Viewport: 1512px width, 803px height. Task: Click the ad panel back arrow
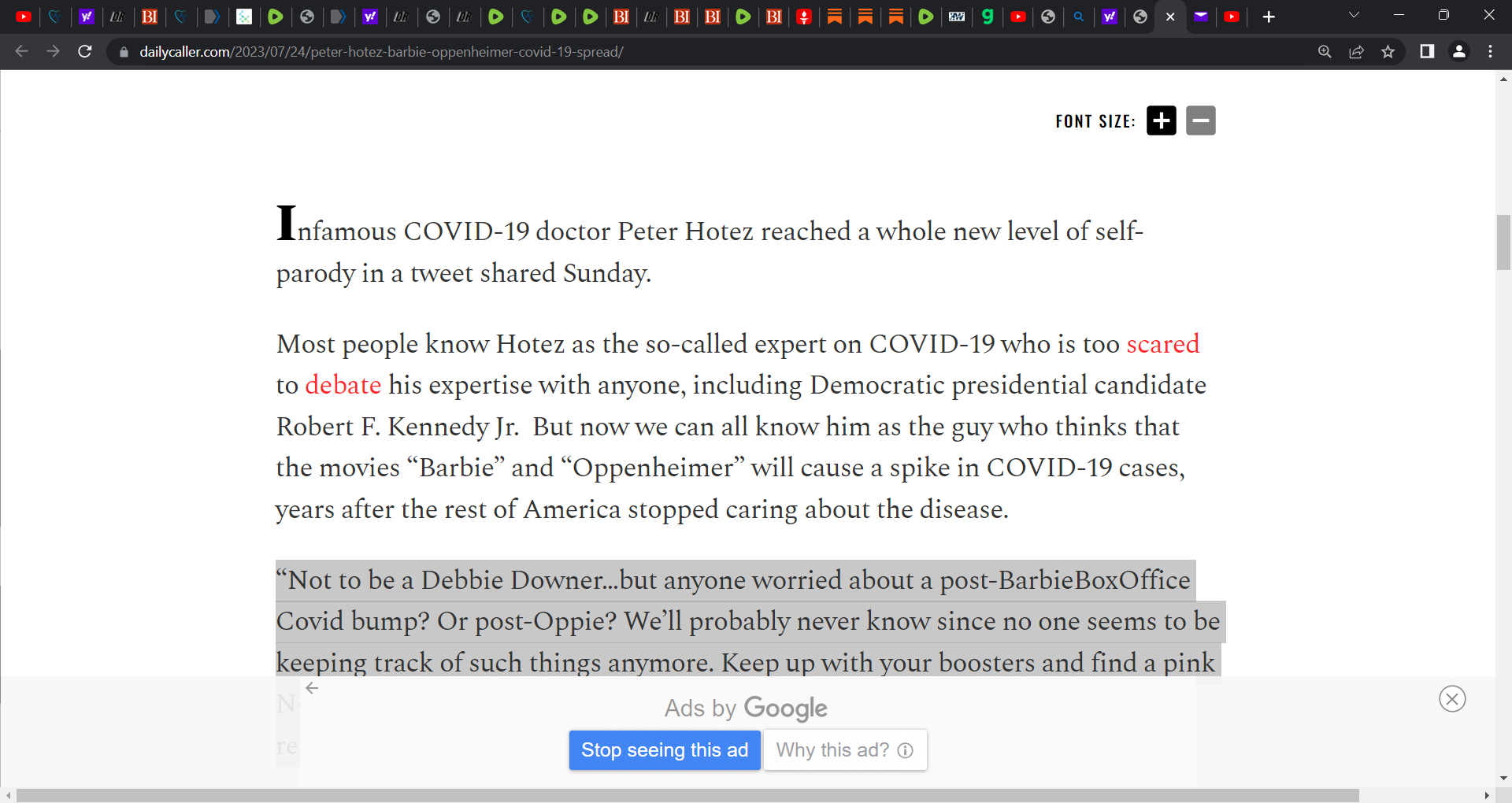[312, 688]
